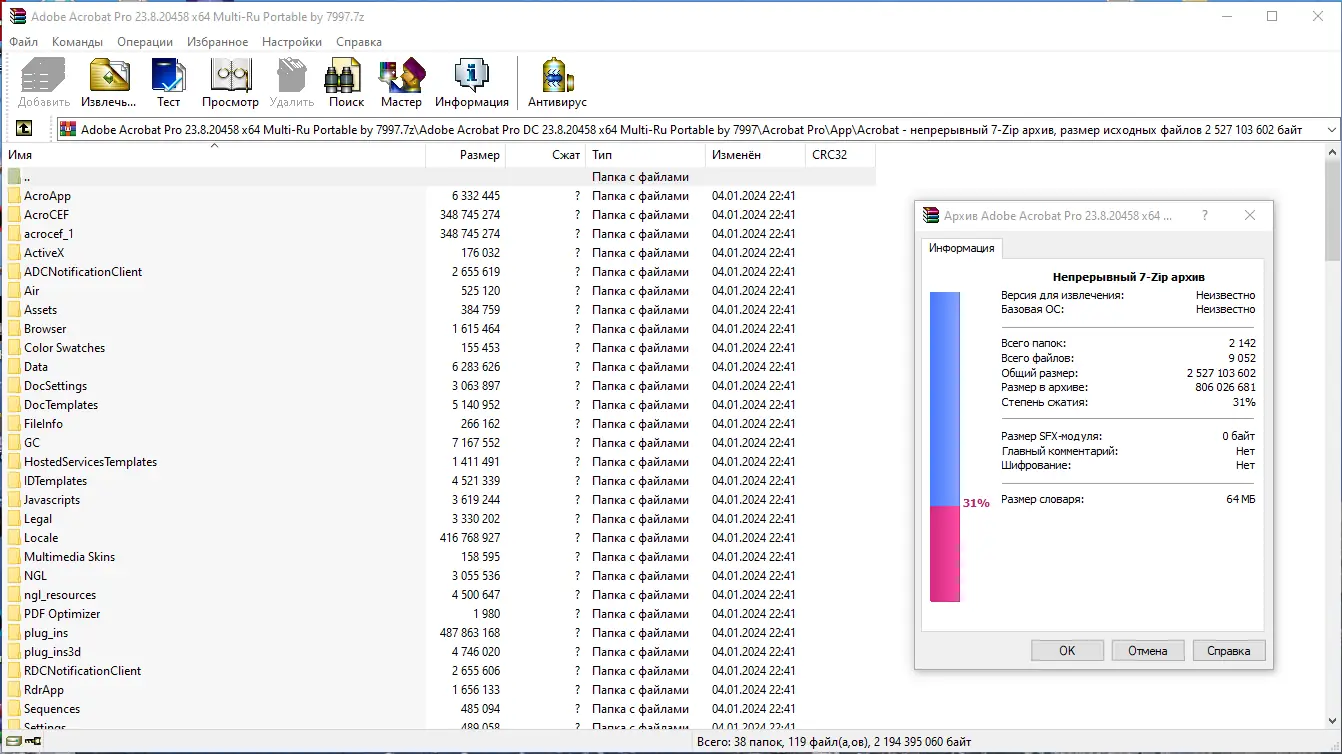Sort the list by the Размер column

pos(465,155)
